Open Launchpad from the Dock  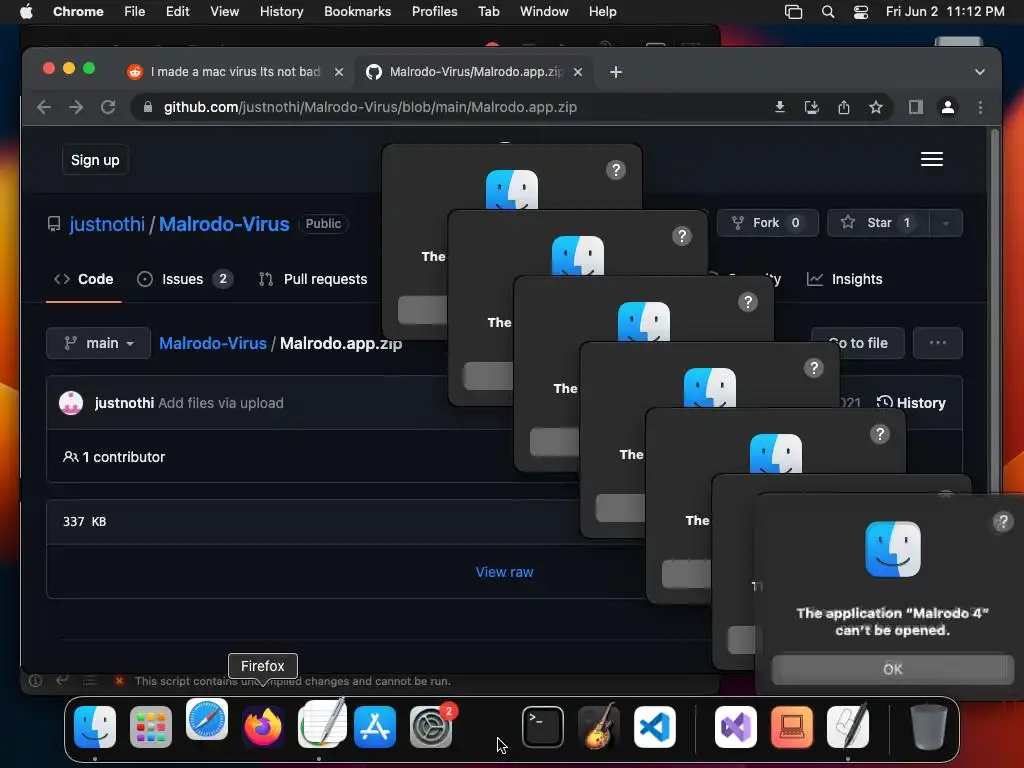pyautogui.click(x=151, y=726)
